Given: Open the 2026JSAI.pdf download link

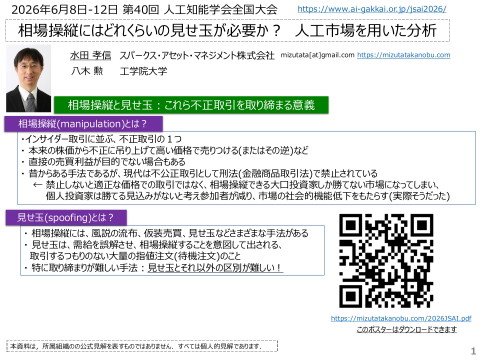Looking at the screenshot, I should pos(401,318).
